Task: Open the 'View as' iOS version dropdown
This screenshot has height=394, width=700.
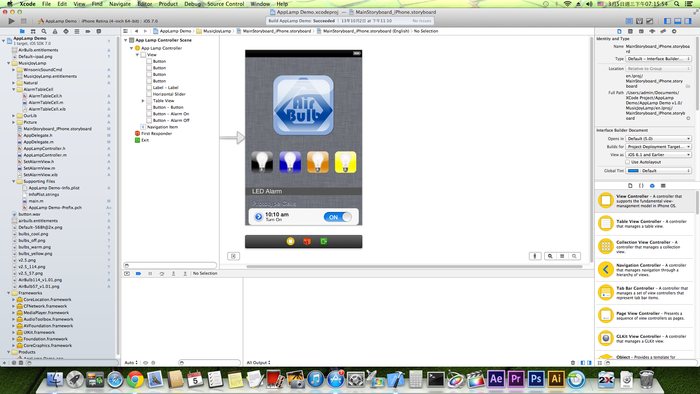Action: coord(658,154)
